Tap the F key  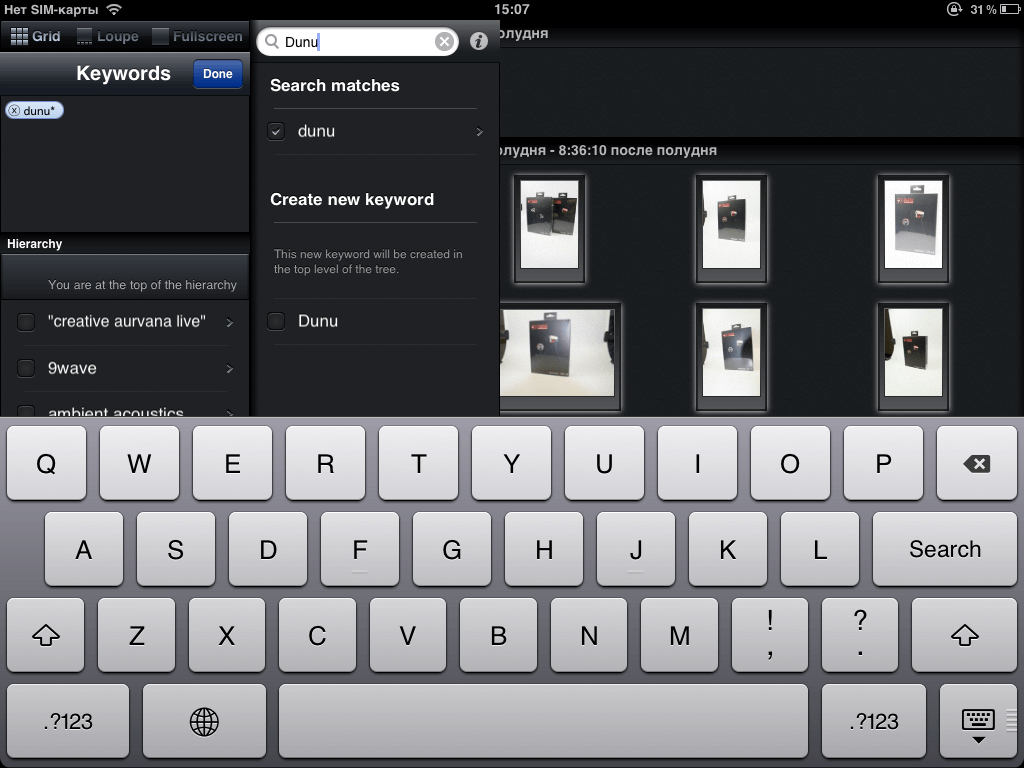coord(360,549)
